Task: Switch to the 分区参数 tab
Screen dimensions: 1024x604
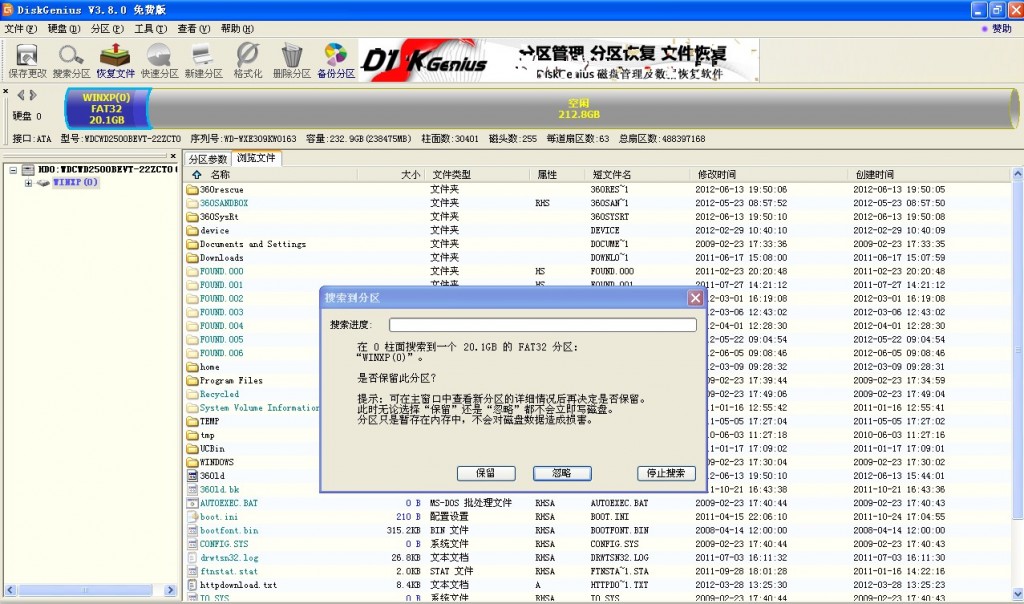Action: tap(207, 157)
